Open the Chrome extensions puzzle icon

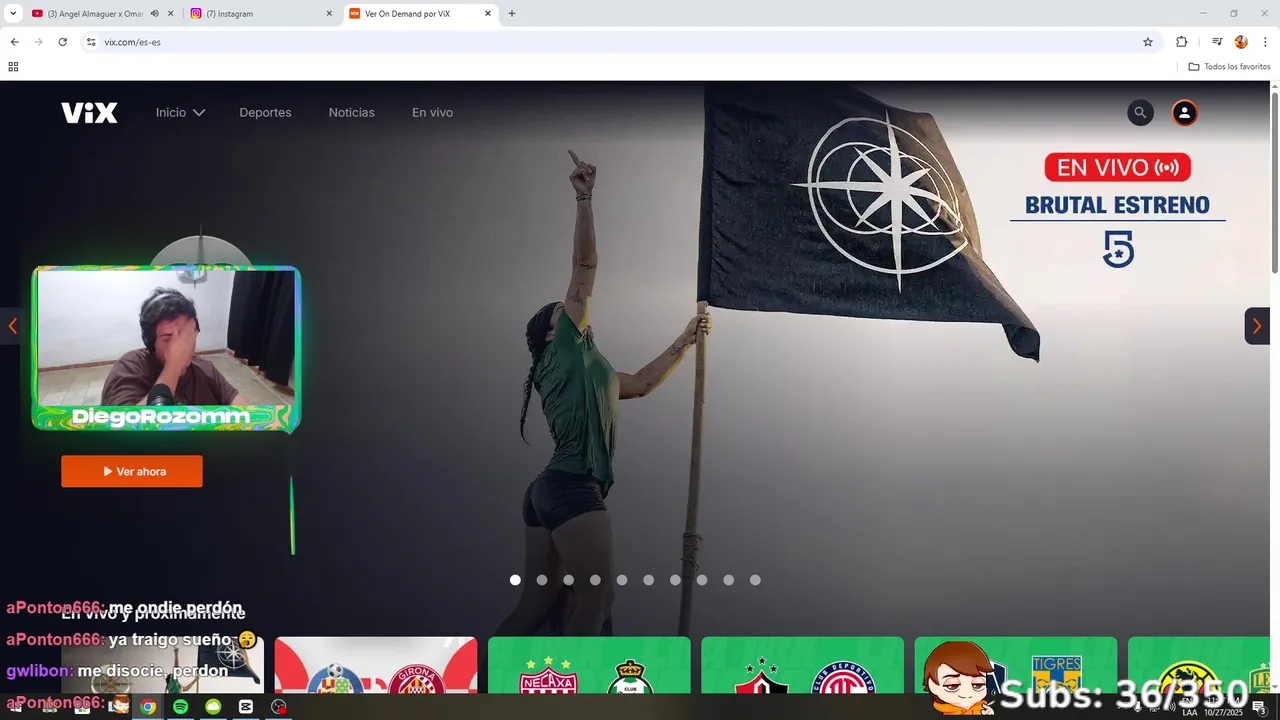point(1181,42)
